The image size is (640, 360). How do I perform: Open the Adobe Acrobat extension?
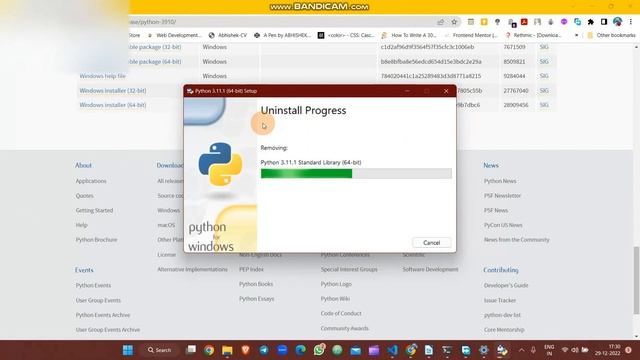[524, 22]
